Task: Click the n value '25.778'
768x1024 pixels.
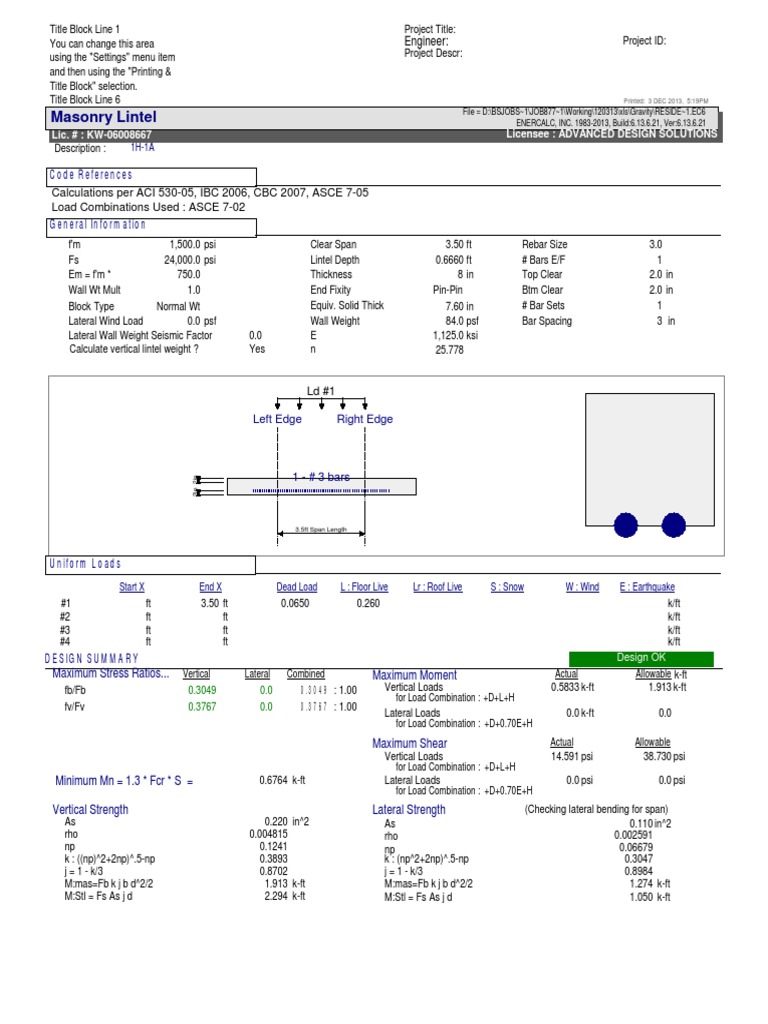Action: tap(449, 350)
